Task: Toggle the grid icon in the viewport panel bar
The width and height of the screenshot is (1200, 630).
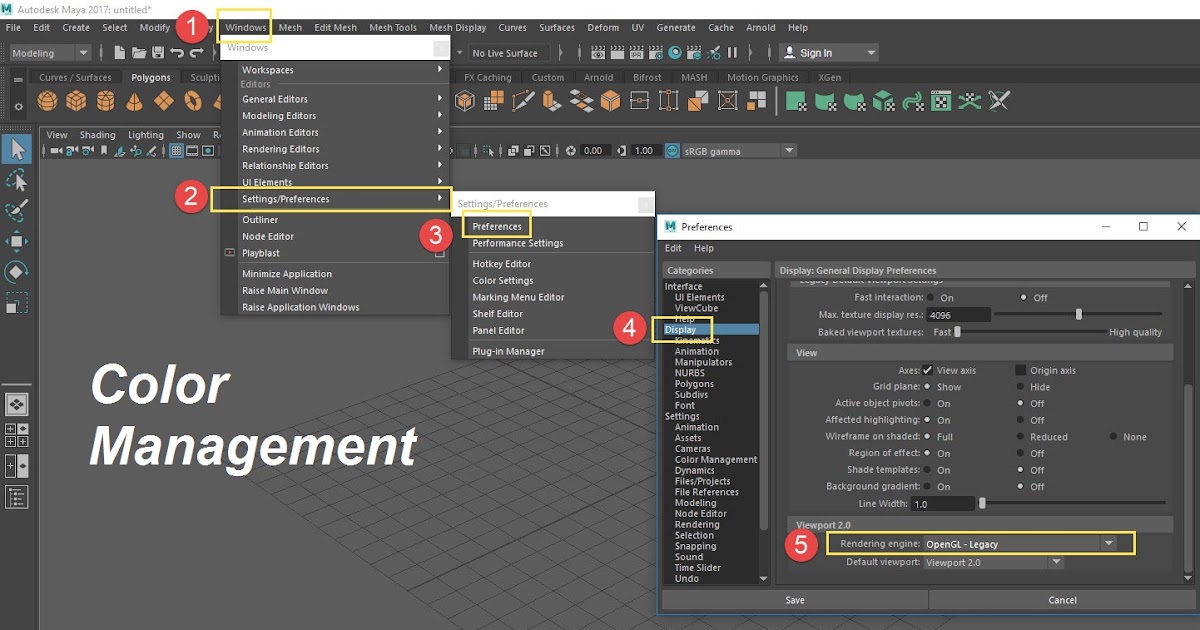Action: point(177,150)
